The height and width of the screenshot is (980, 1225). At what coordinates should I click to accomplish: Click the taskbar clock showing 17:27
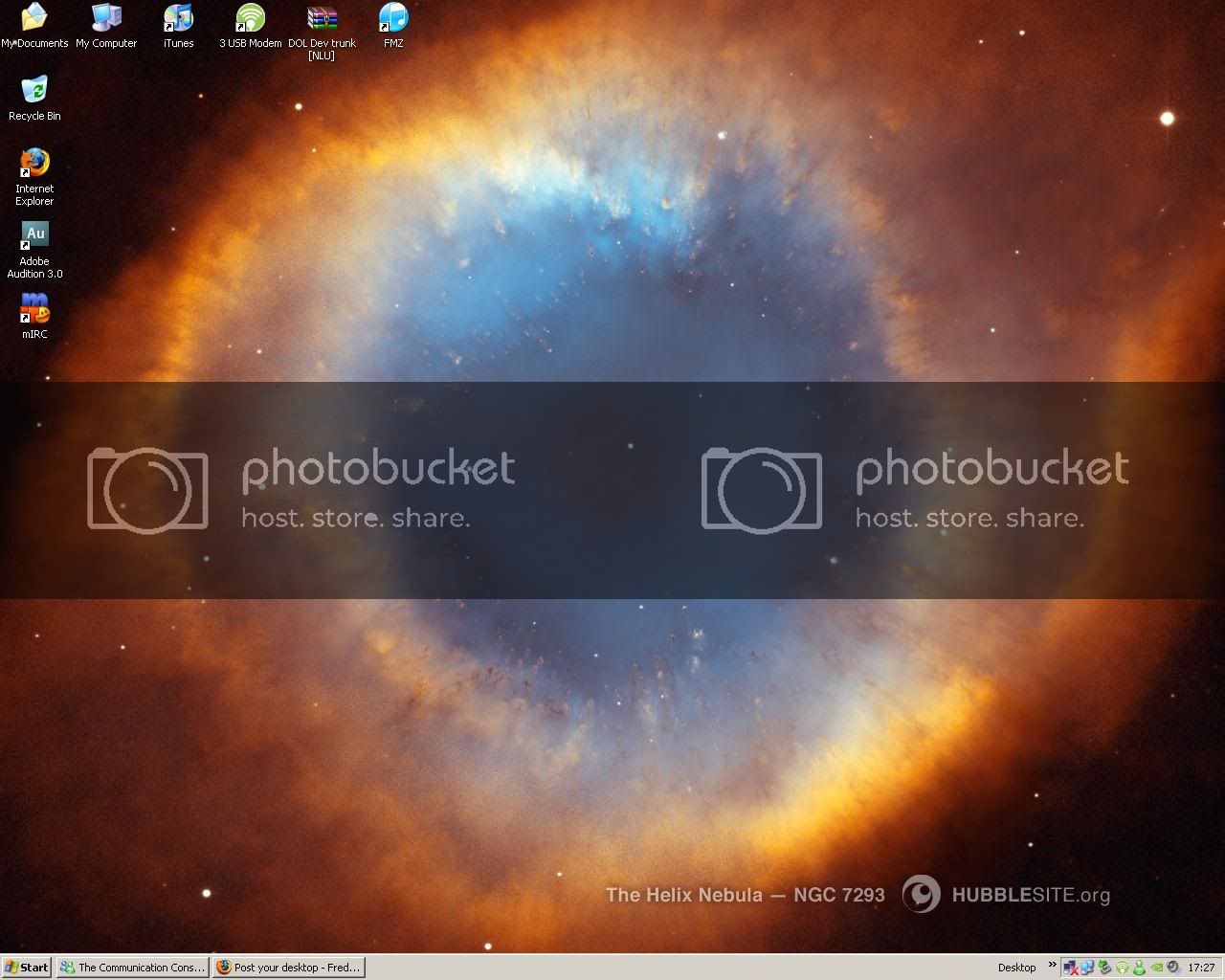1201,968
